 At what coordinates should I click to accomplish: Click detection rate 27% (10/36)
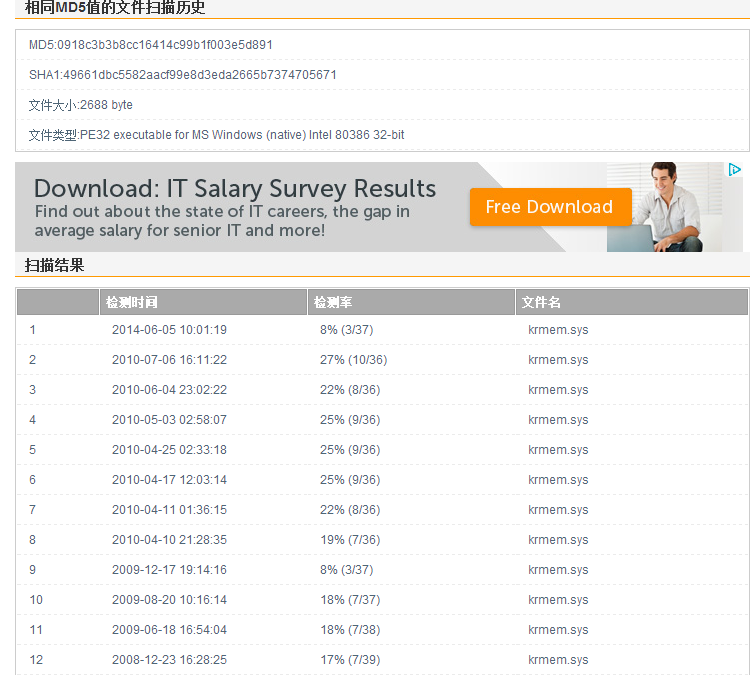[x=353, y=360]
